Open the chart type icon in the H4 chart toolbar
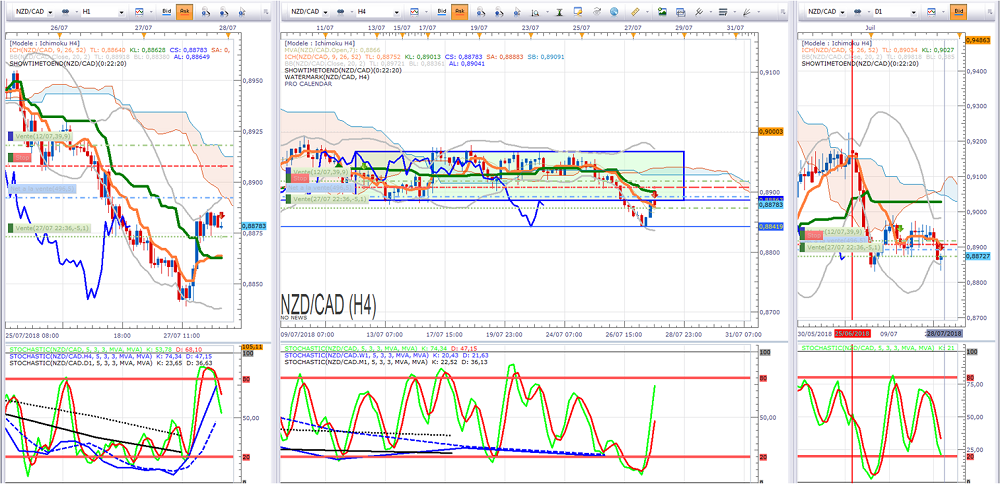 (x=414, y=11)
